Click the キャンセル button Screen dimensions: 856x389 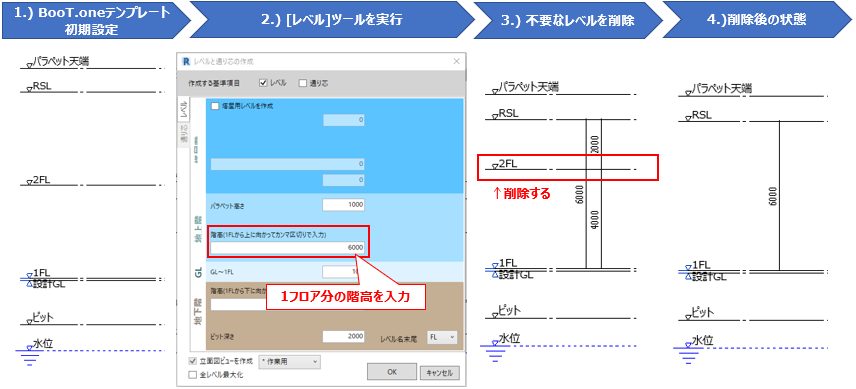439,373
